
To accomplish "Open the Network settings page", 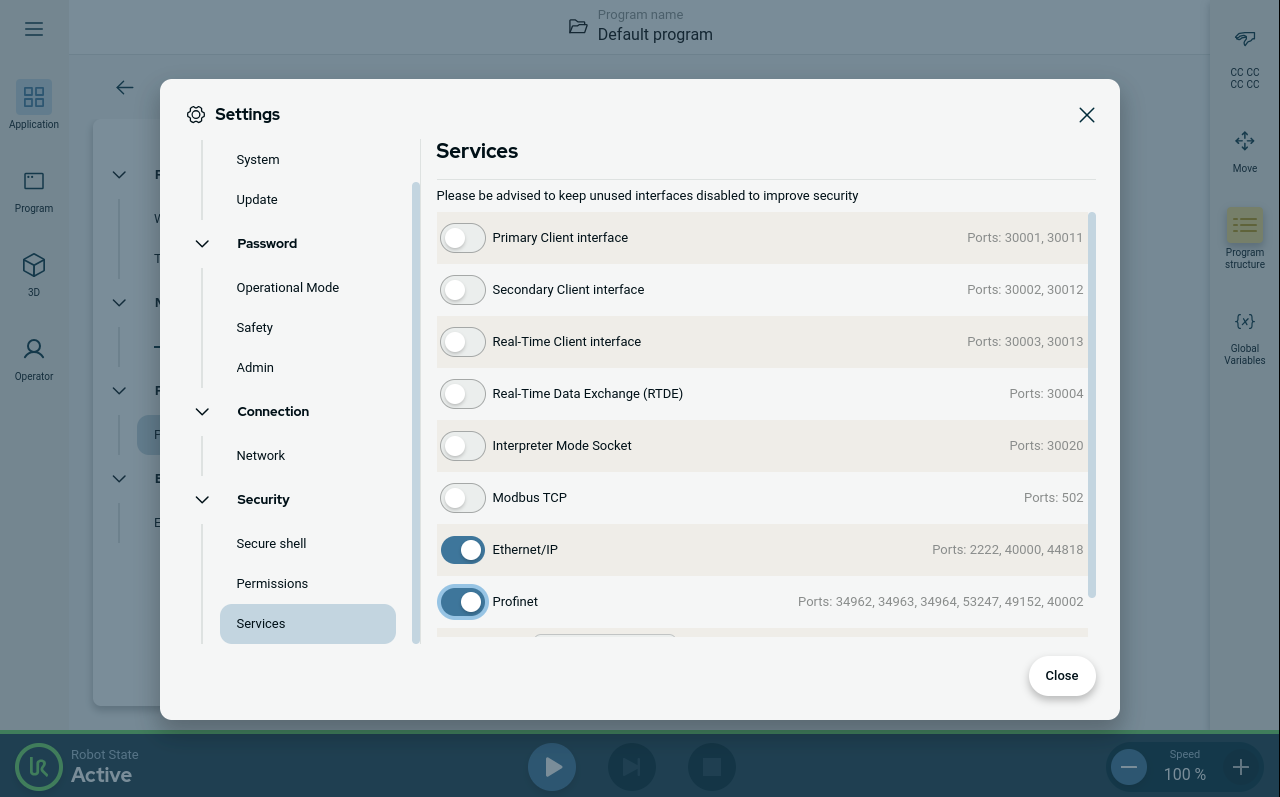I will pyautogui.click(x=261, y=456).
